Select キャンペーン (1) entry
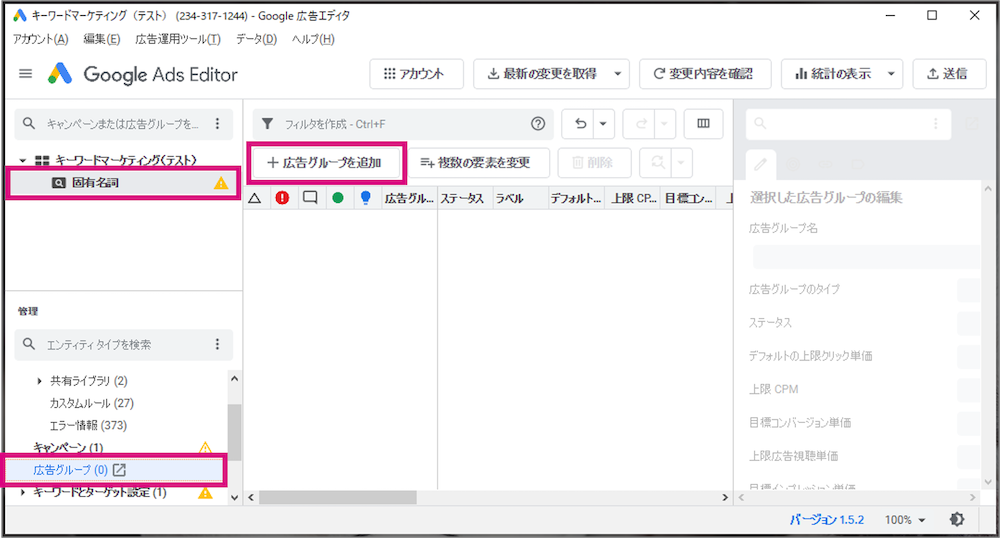The height and width of the screenshot is (538, 1000). pos(68,448)
